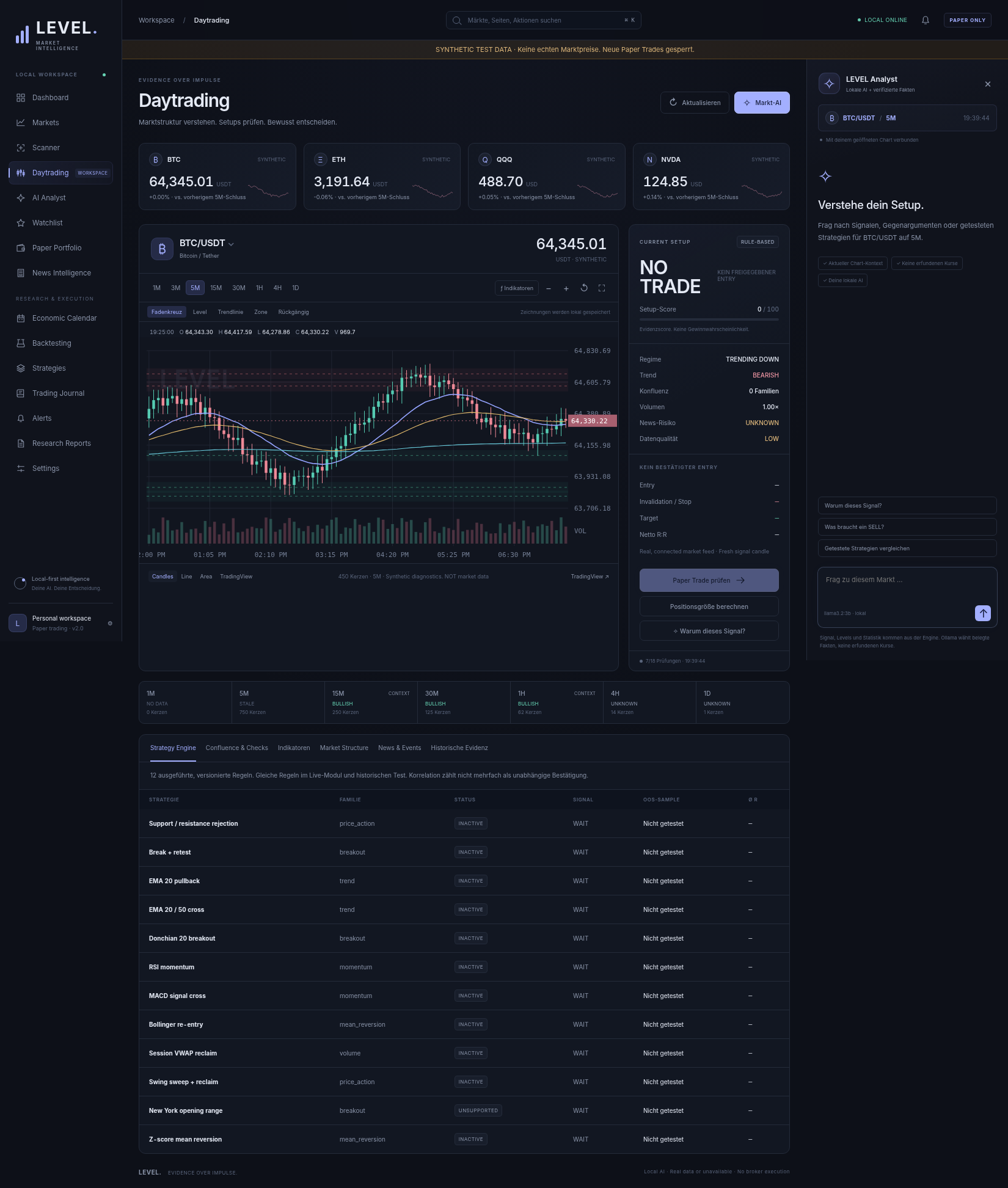Select the 15M timeframe

pos(216,288)
